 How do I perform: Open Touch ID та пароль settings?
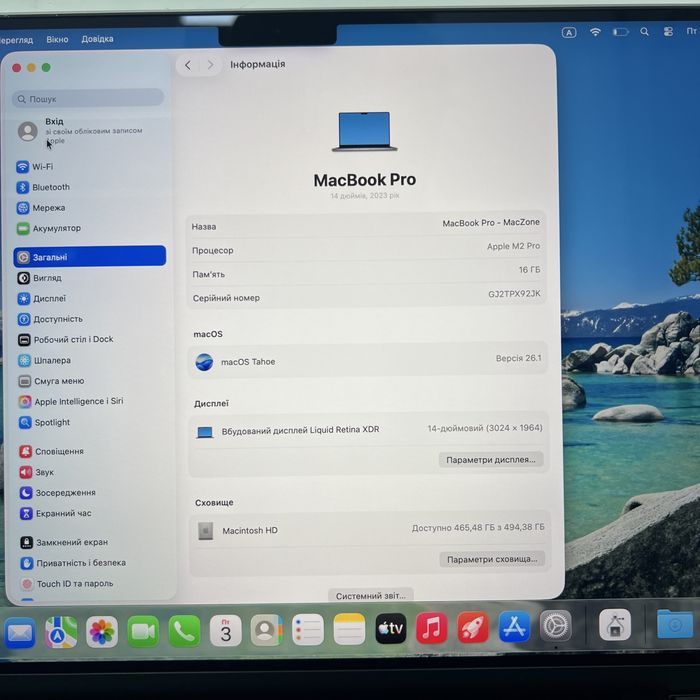tap(67, 583)
